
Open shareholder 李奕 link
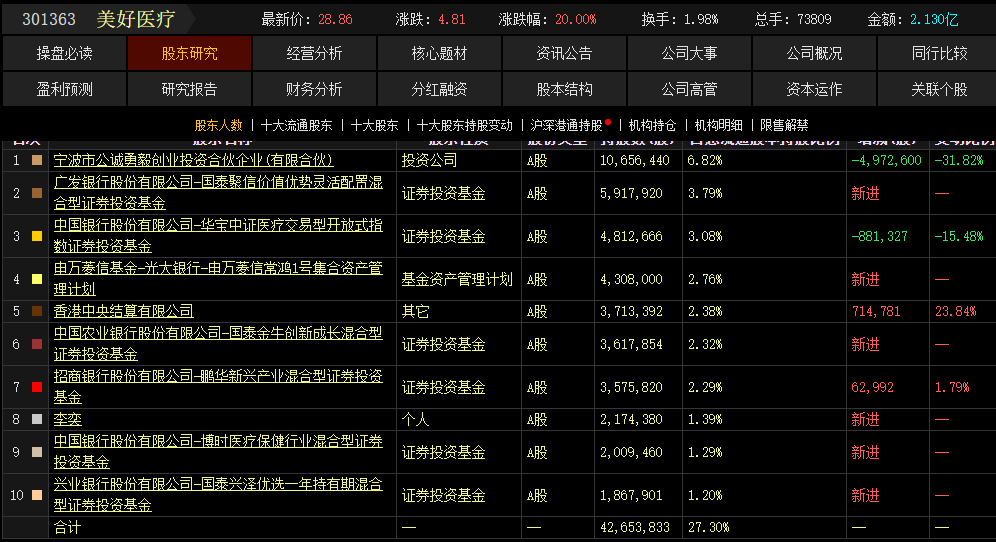tap(67, 419)
